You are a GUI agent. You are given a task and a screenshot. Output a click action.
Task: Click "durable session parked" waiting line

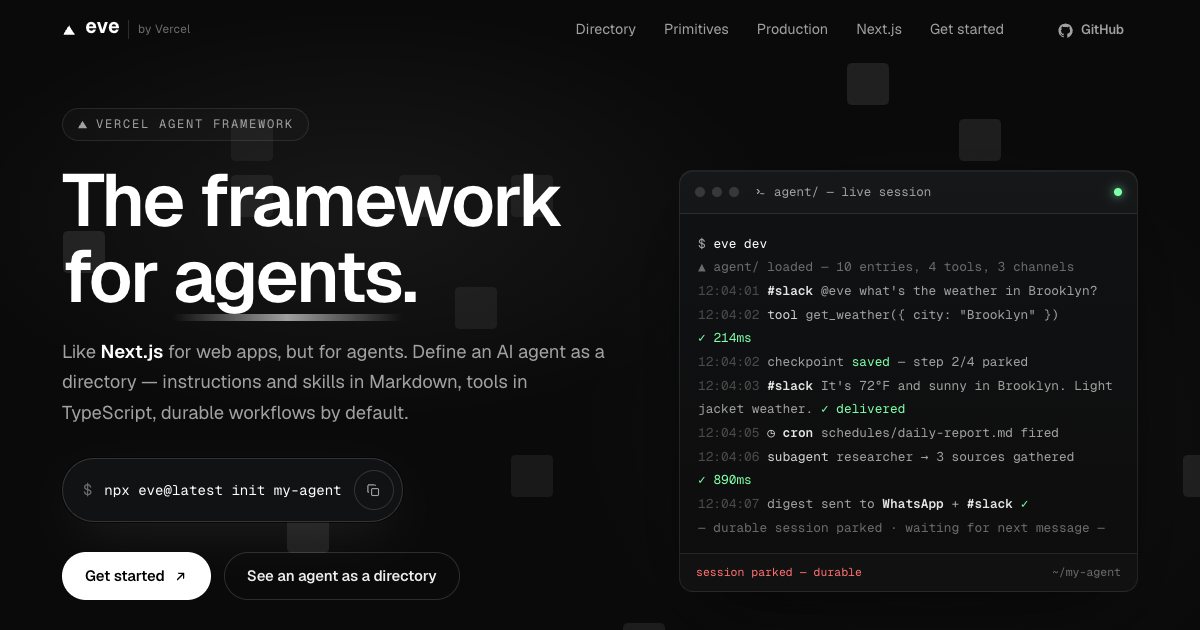(901, 527)
